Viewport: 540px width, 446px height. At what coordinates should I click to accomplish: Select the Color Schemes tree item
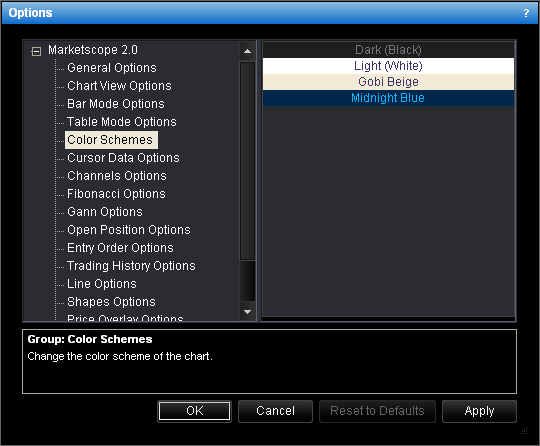click(111, 140)
